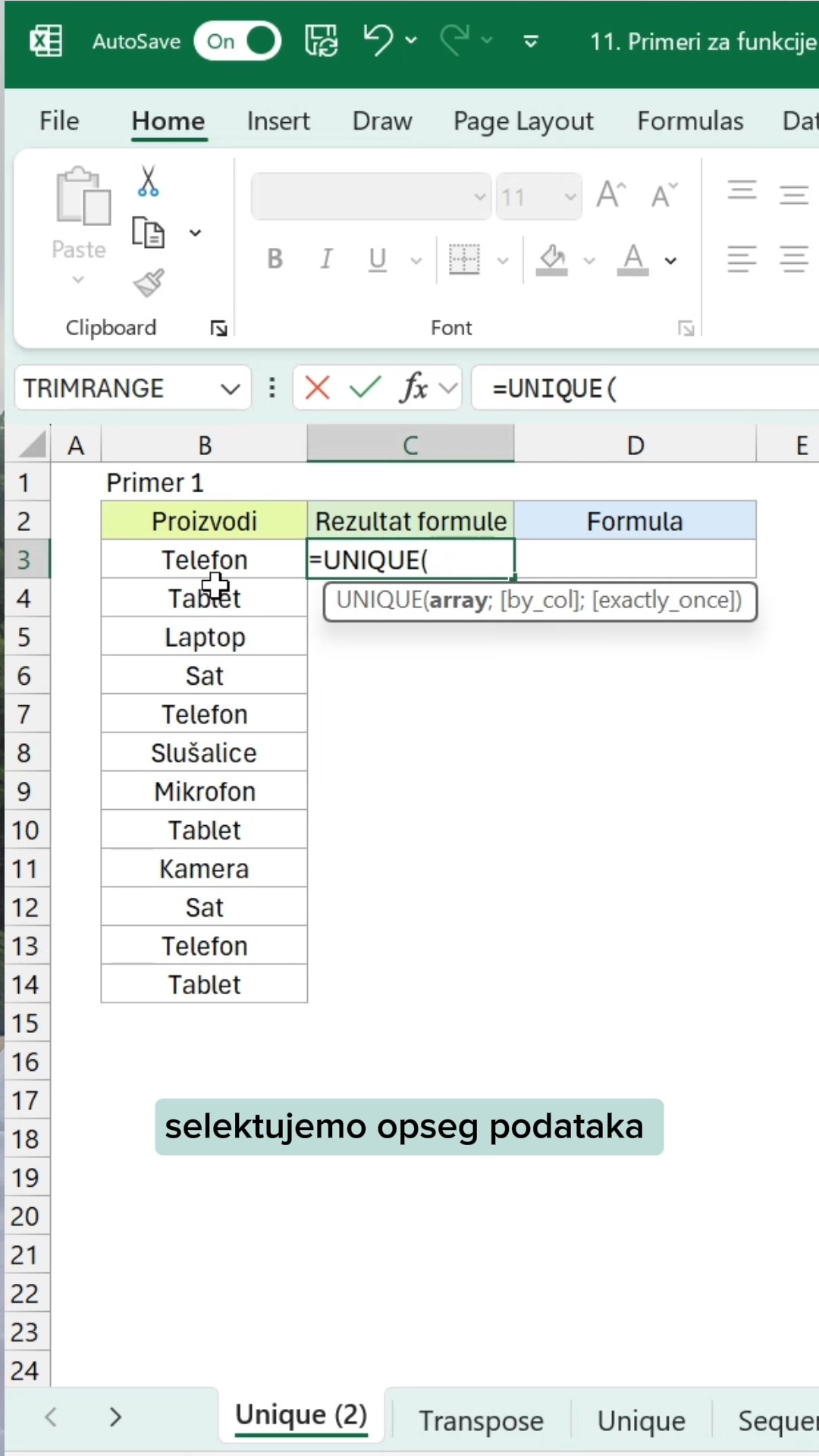Click the Copy icon

point(148,232)
